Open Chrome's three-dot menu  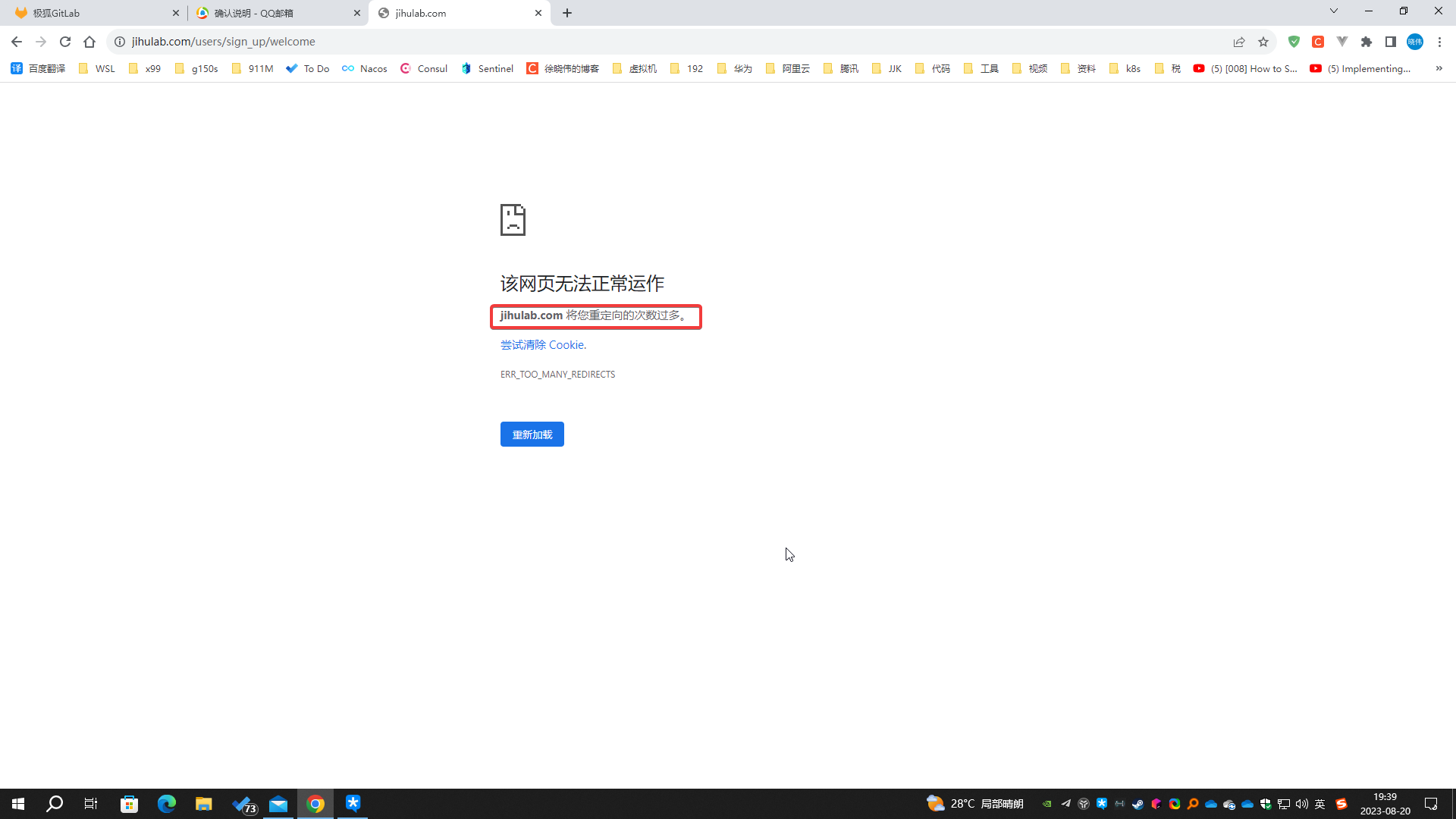click(1439, 42)
